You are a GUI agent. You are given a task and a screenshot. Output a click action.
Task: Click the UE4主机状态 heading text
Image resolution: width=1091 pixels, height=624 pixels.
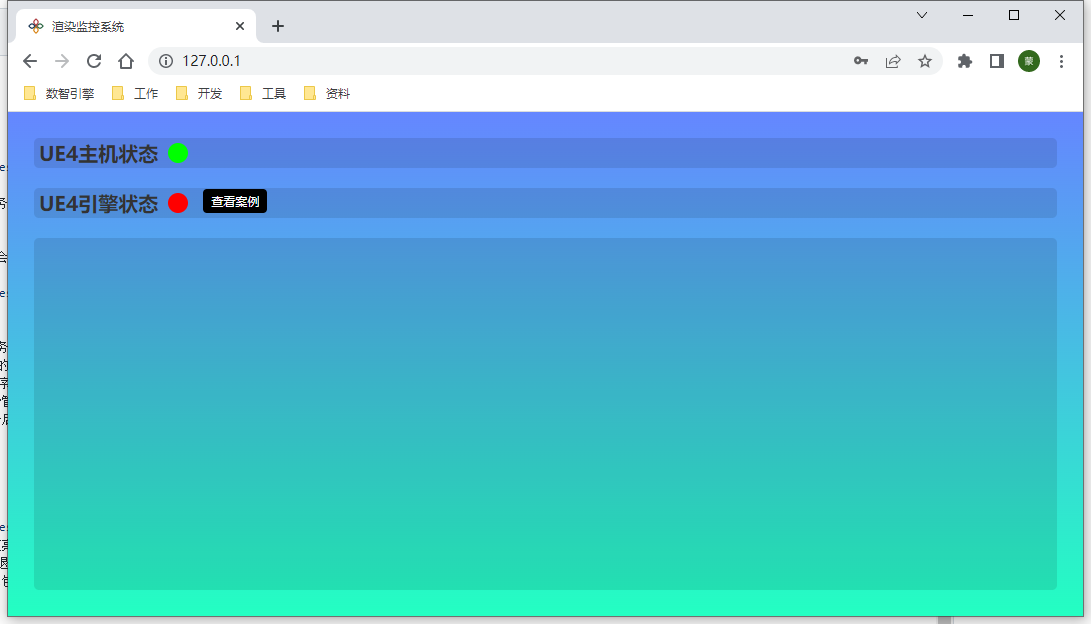99,154
